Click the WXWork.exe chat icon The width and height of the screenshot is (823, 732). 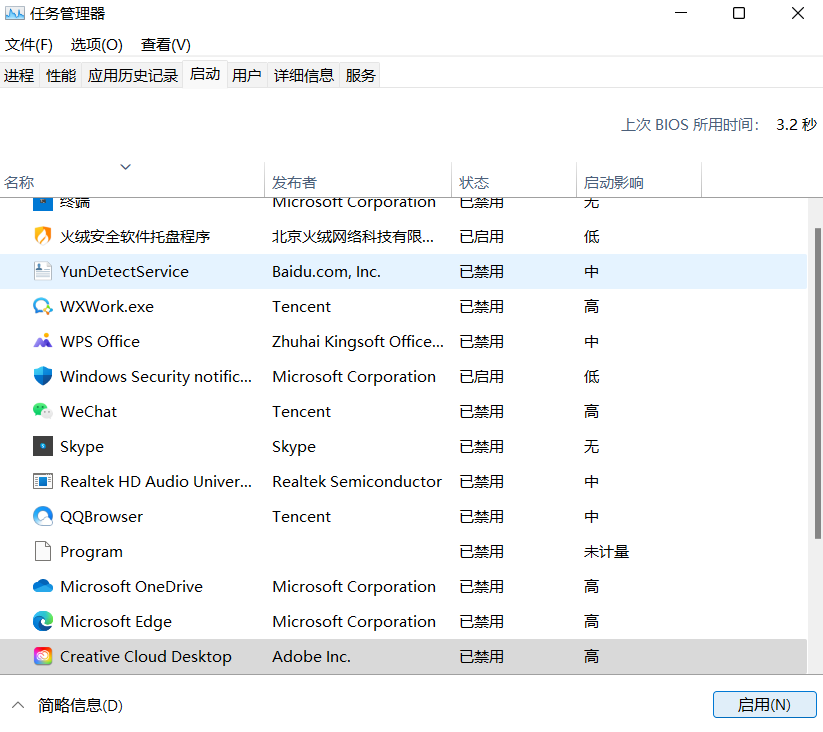(x=43, y=306)
